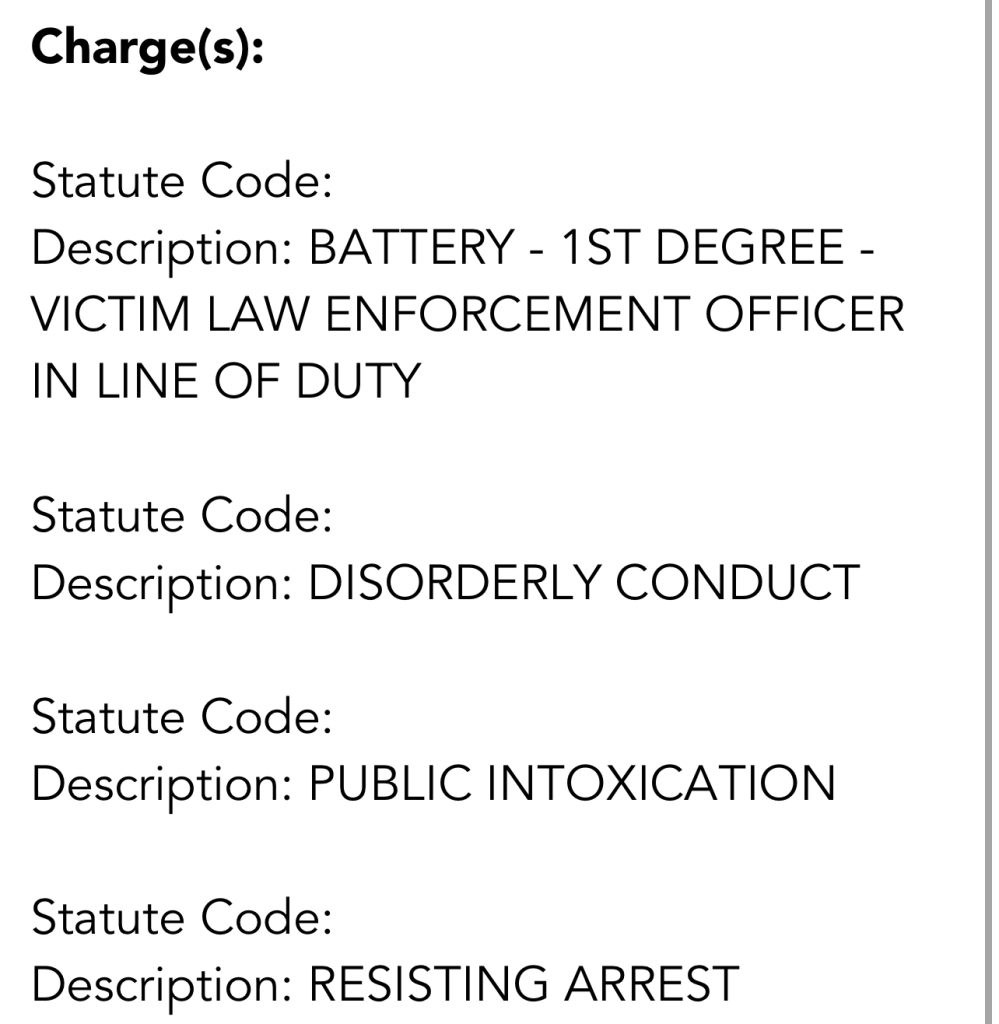Click the word "PUBLIC"
The height and width of the screenshot is (1024, 999).
389,784
